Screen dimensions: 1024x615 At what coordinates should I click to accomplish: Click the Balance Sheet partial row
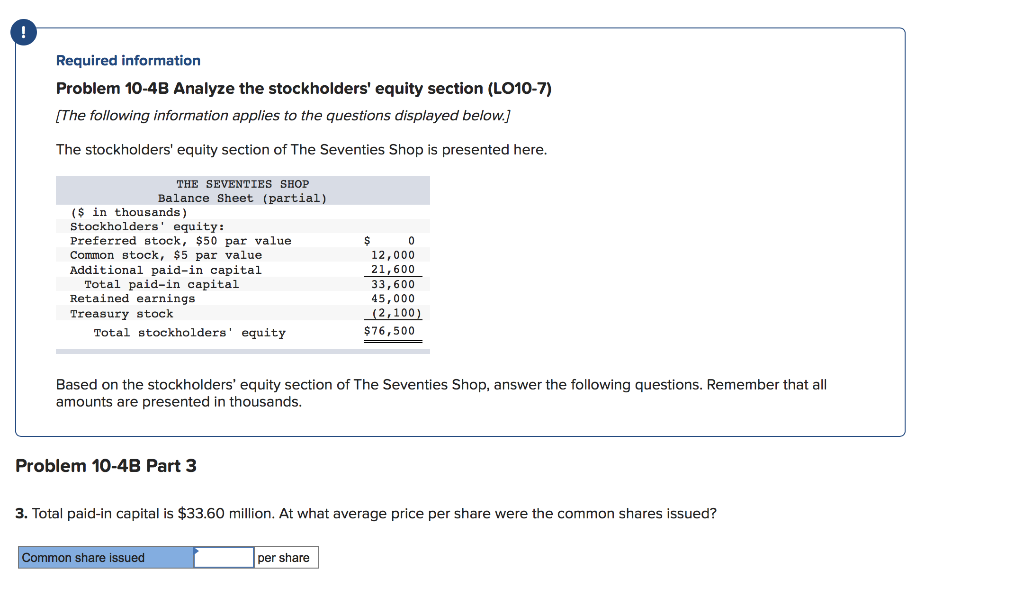click(x=241, y=197)
